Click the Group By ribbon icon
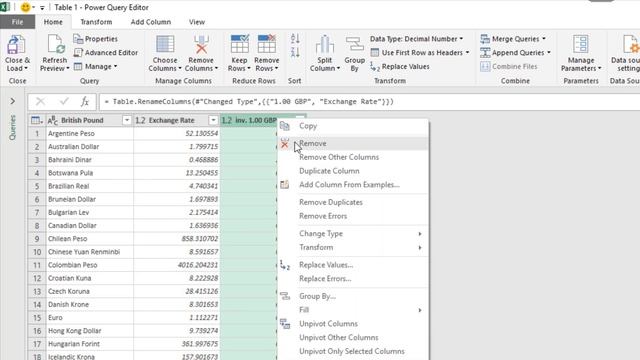 (x=354, y=45)
